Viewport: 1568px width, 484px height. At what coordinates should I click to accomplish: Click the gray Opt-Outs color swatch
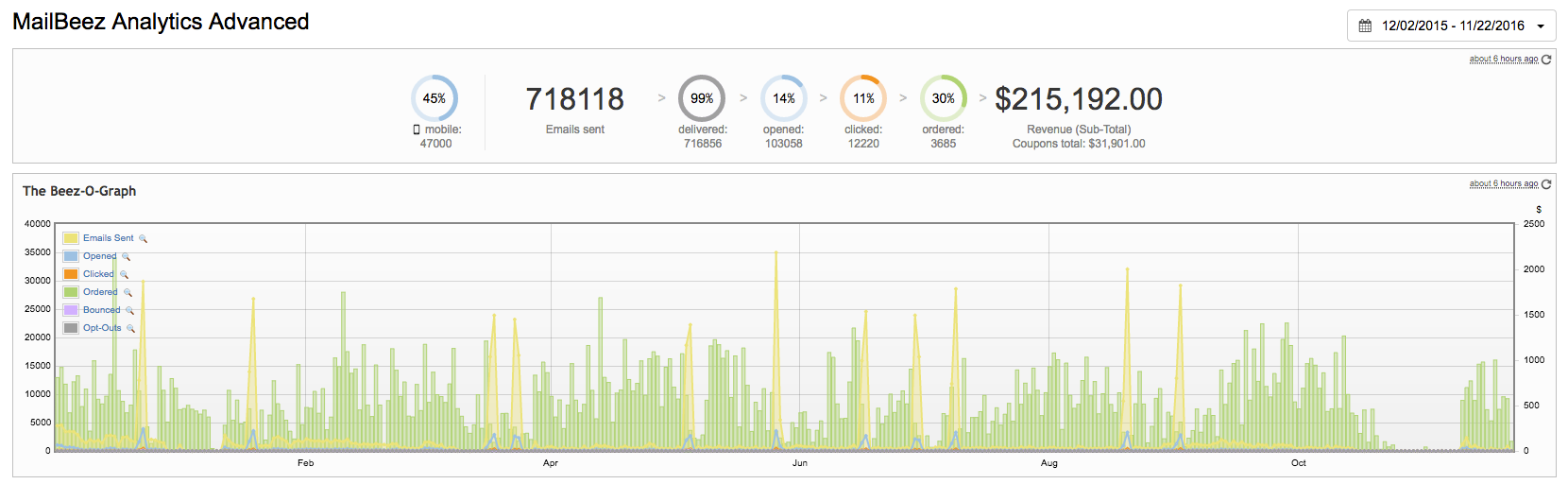(x=71, y=328)
